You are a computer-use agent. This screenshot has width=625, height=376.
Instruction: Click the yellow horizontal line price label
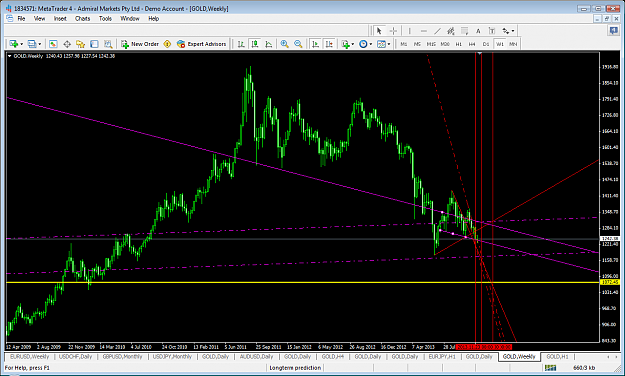click(x=610, y=282)
